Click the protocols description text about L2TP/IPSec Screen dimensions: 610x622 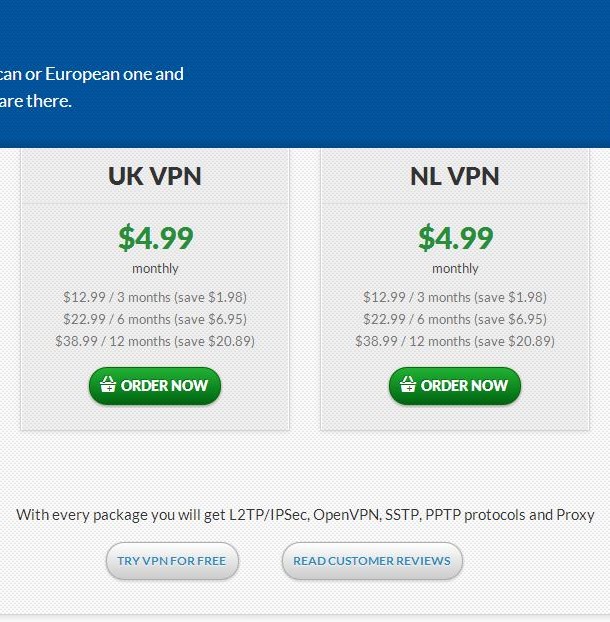(x=305, y=515)
